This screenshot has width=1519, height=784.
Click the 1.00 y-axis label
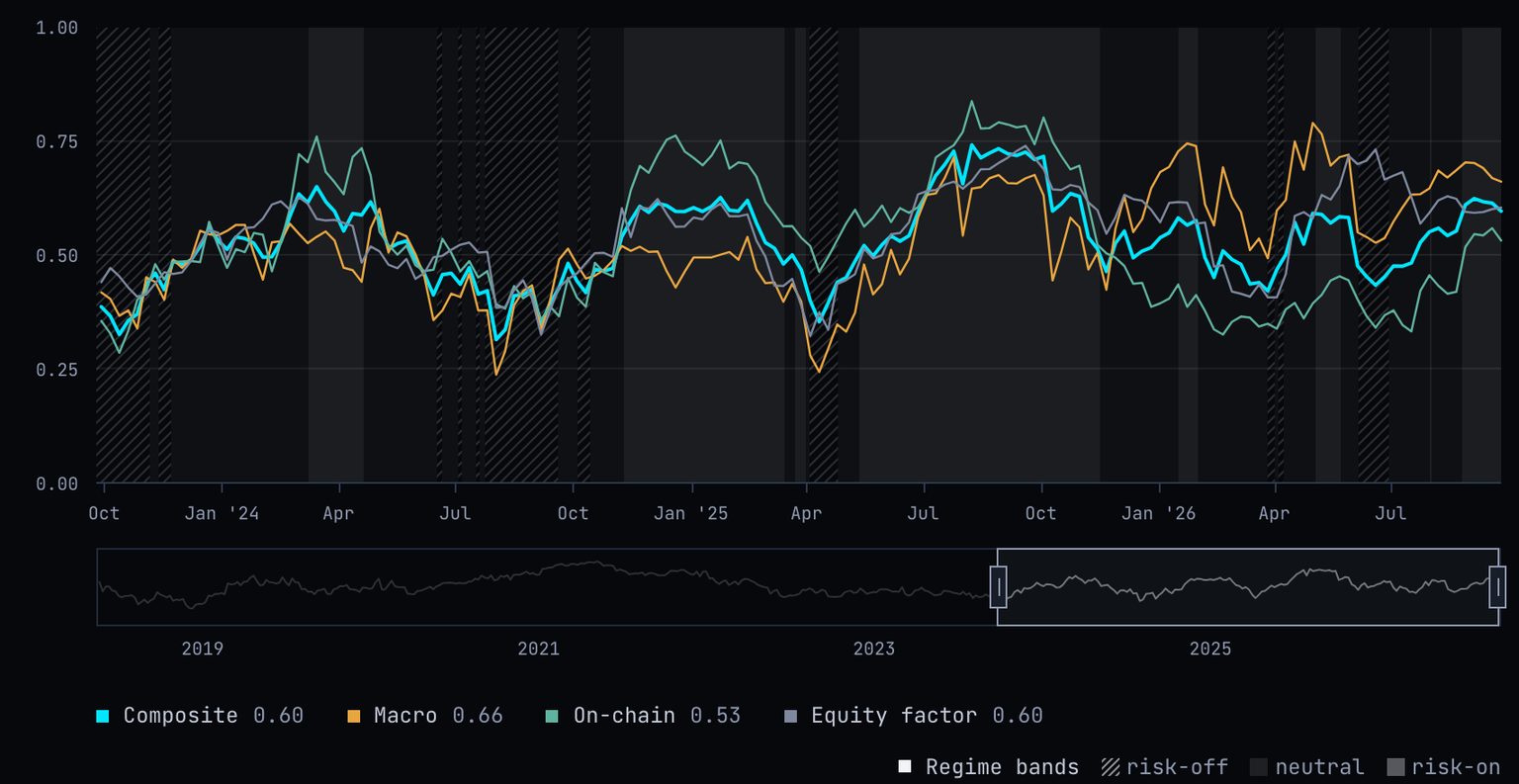(x=56, y=28)
